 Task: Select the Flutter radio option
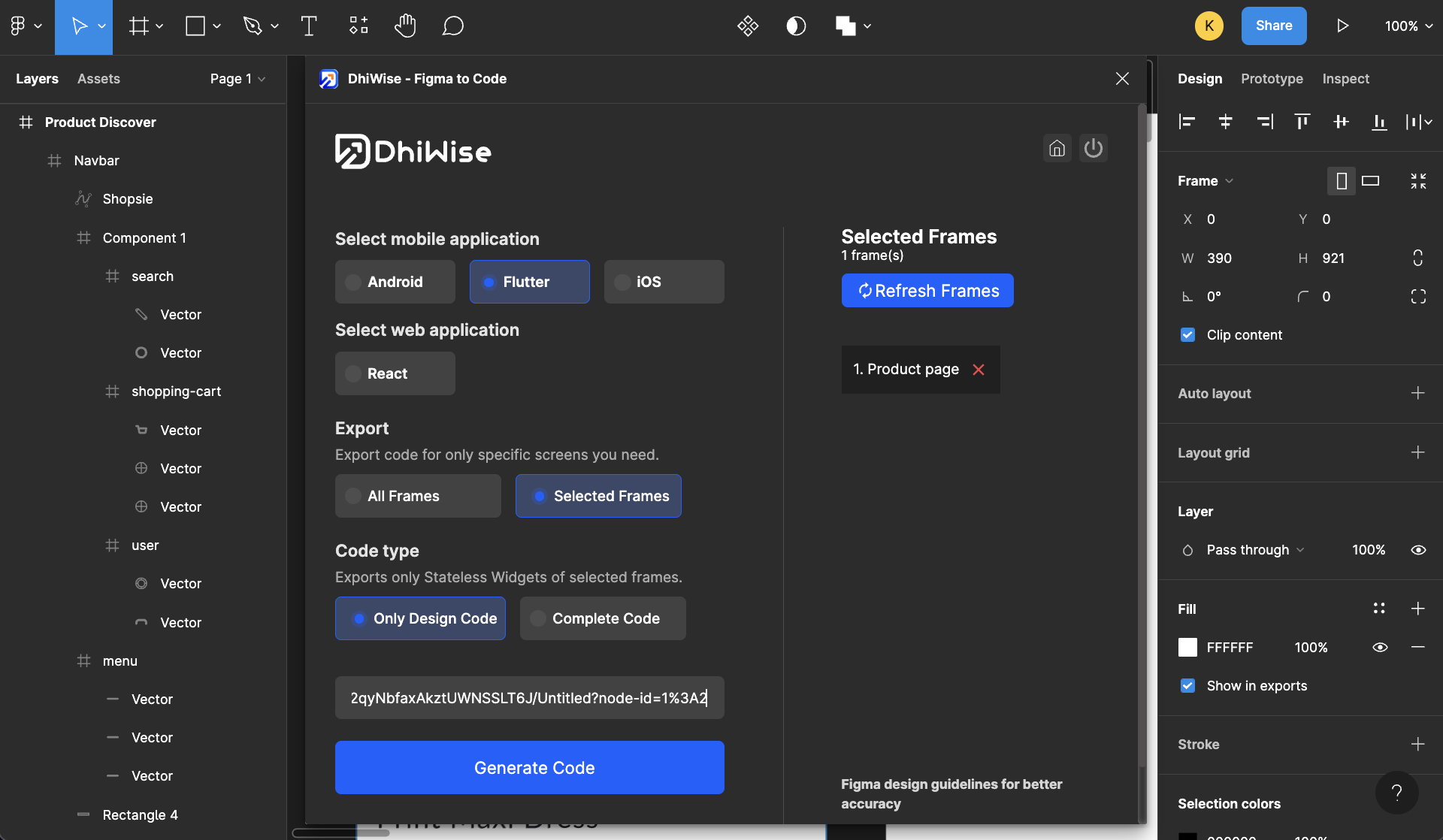pyautogui.click(x=530, y=282)
